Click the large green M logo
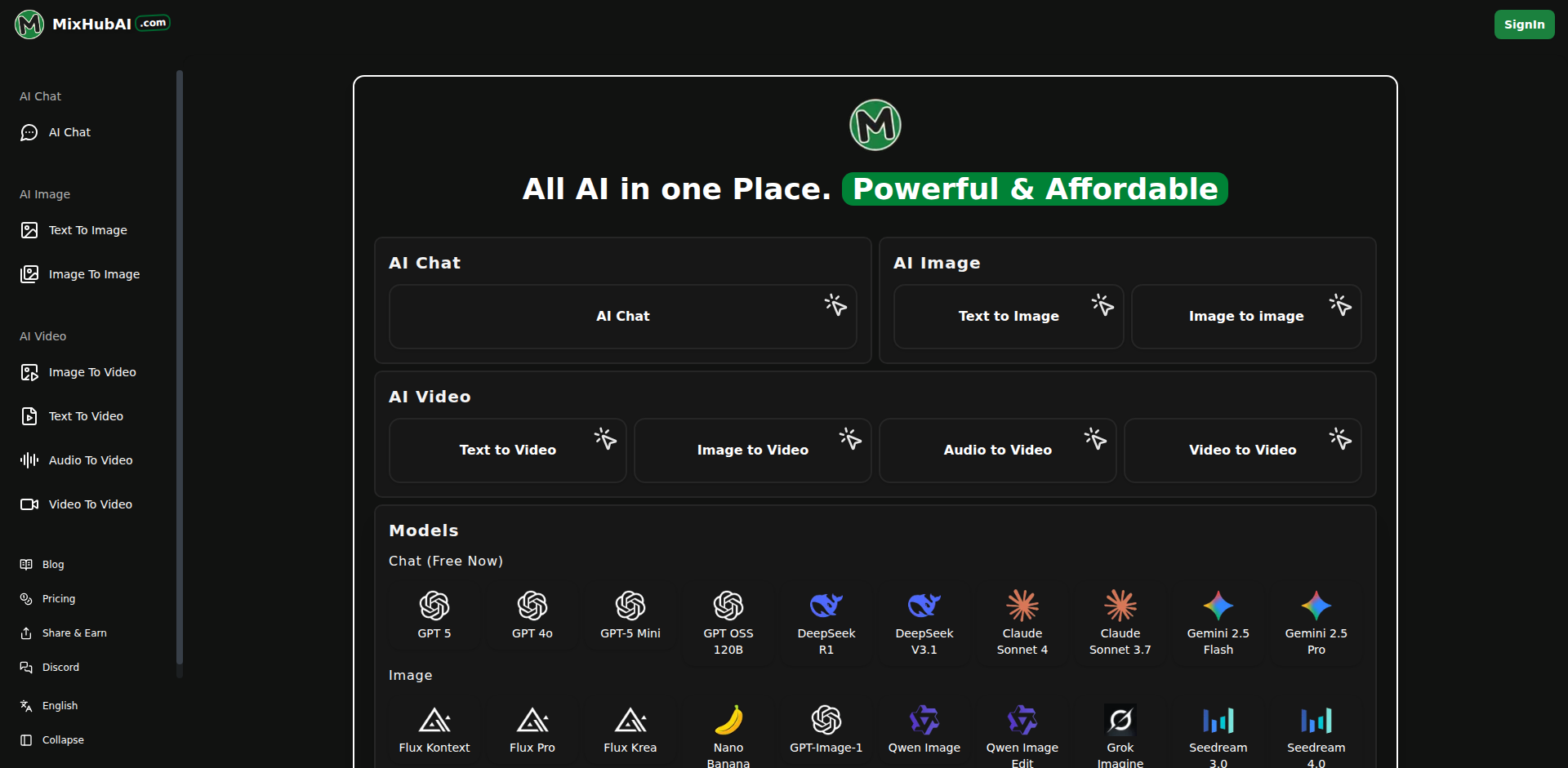The width and height of the screenshot is (1568, 768). (875, 125)
